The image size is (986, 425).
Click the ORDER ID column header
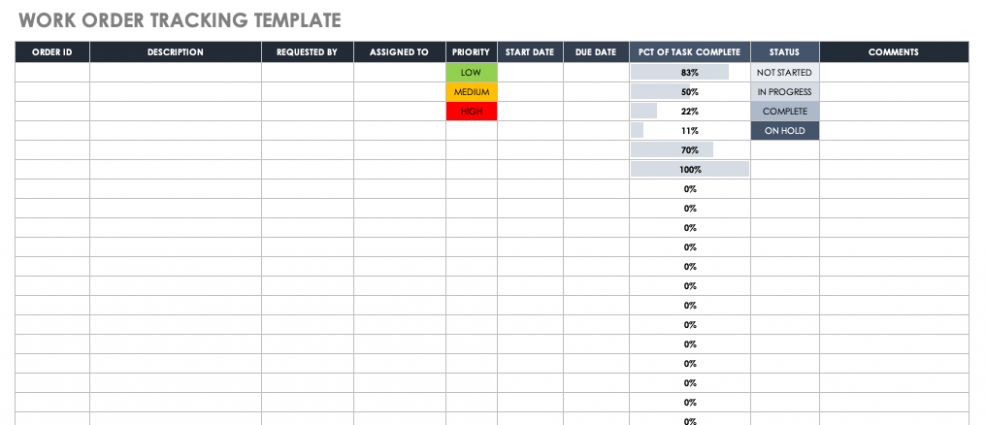pyautogui.click(x=53, y=52)
